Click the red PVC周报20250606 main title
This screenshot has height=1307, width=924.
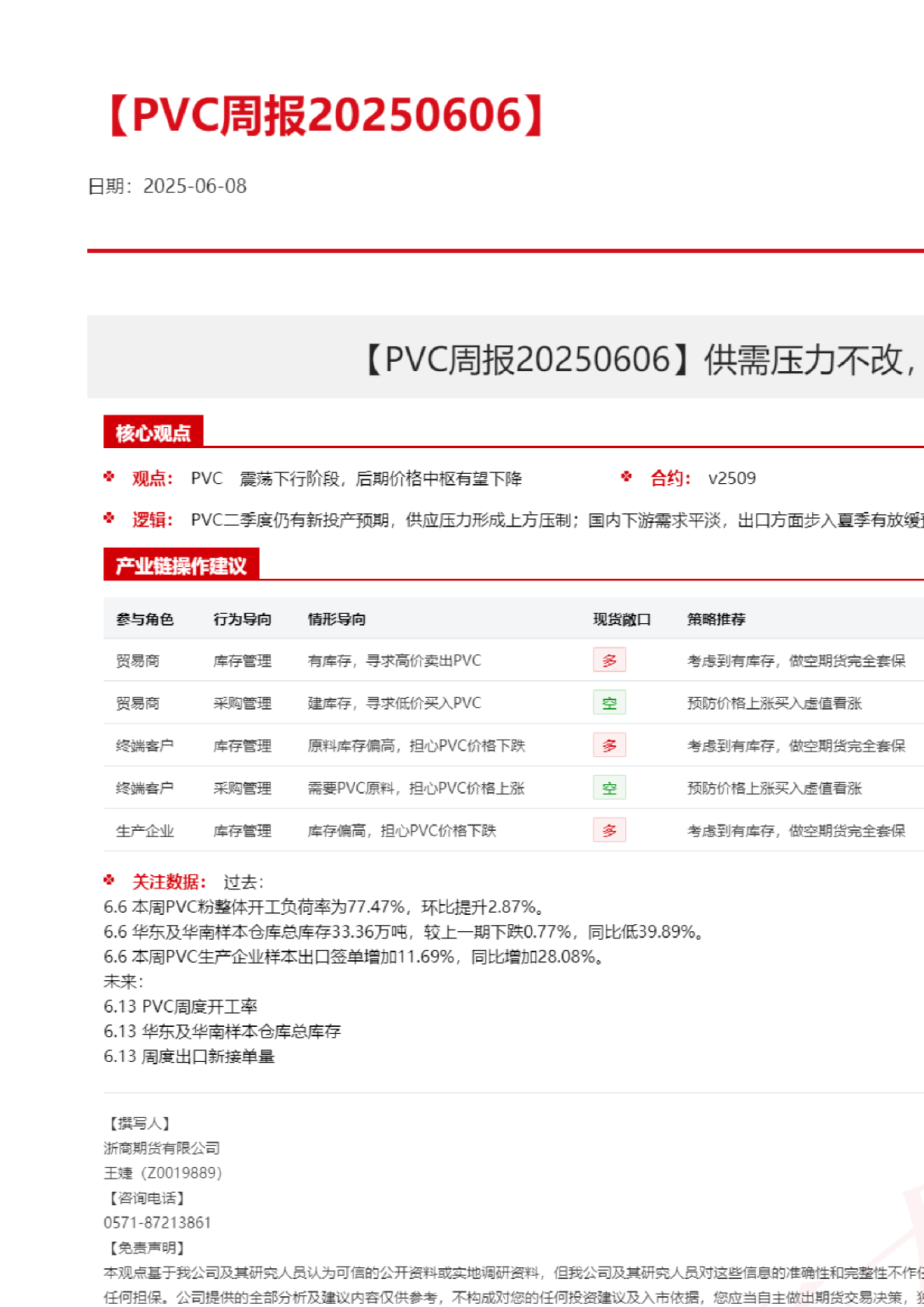327,116
